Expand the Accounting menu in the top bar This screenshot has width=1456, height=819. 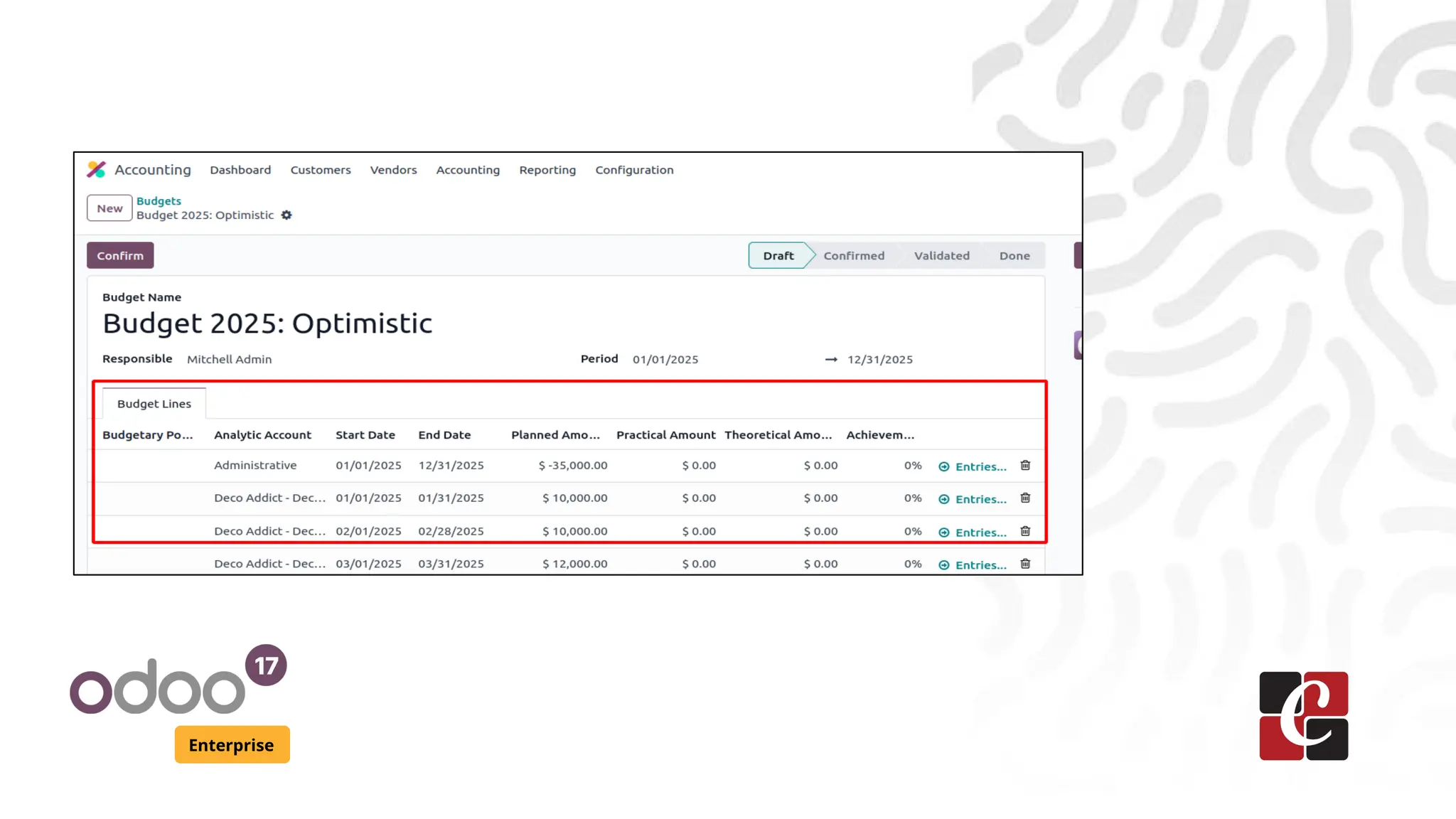coord(468,170)
